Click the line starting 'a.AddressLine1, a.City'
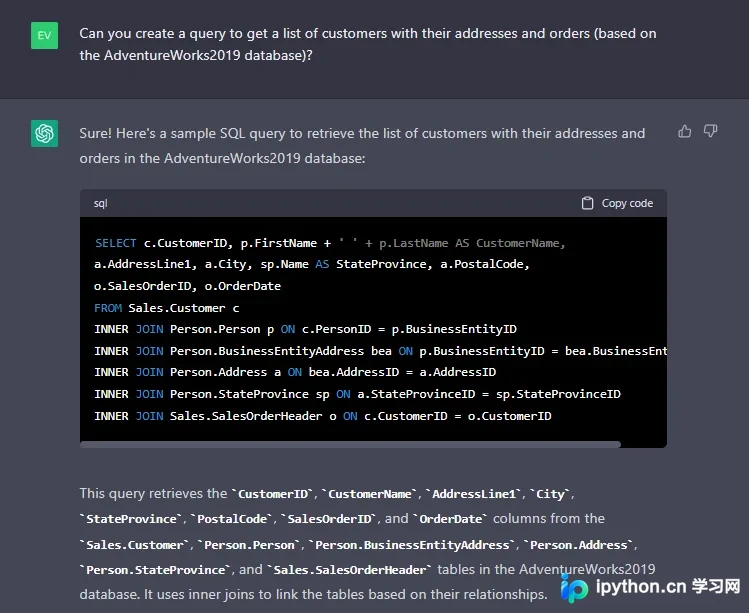Viewport: 749px width, 613px height. click(311, 264)
